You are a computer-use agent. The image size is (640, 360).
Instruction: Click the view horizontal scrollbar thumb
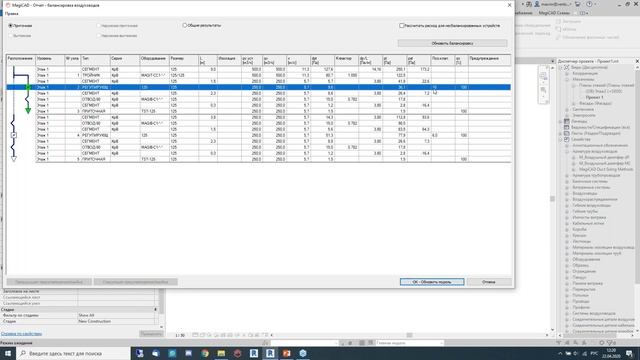click(x=409, y=335)
